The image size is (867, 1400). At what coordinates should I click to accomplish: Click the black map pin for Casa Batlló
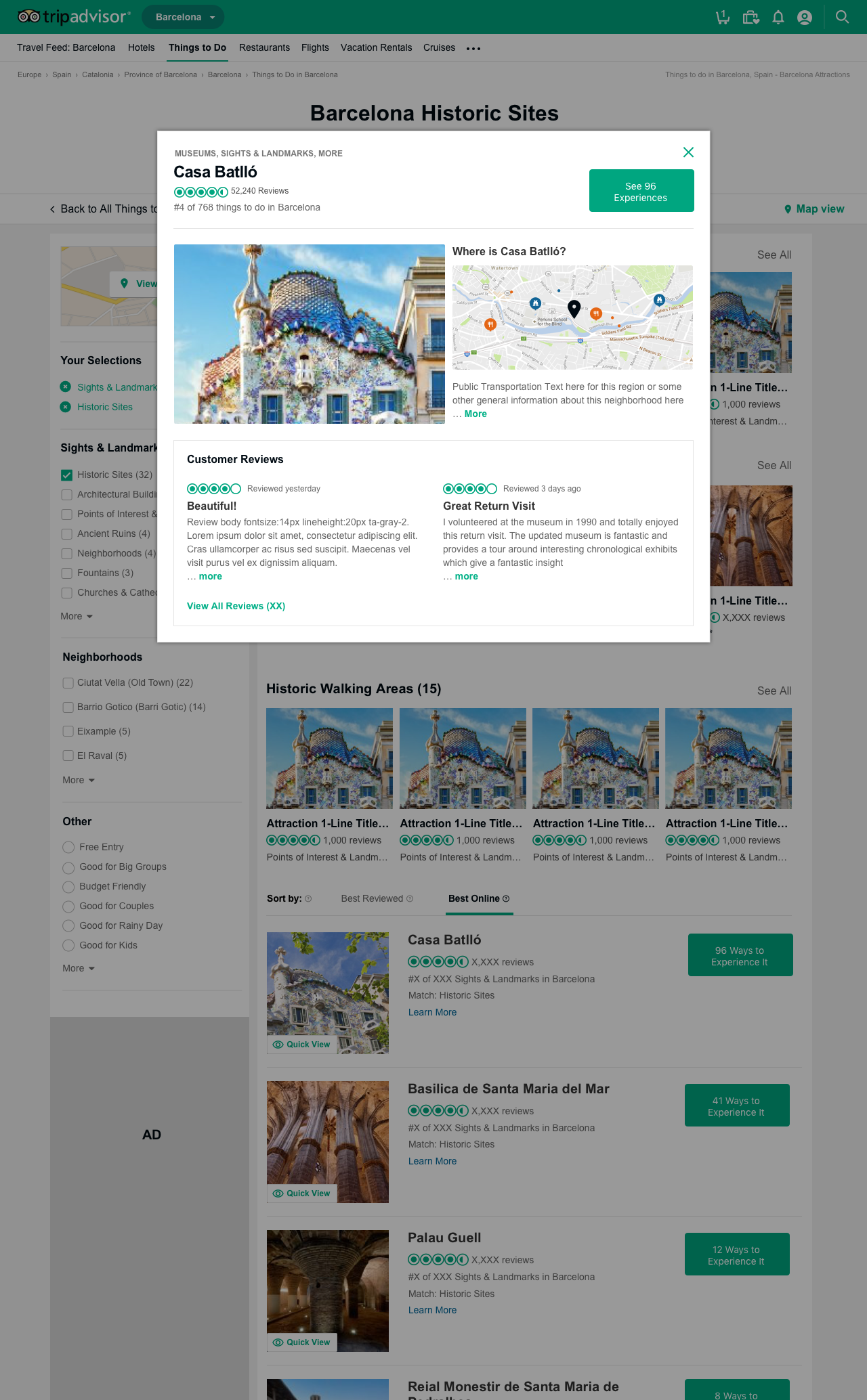[x=574, y=309]
